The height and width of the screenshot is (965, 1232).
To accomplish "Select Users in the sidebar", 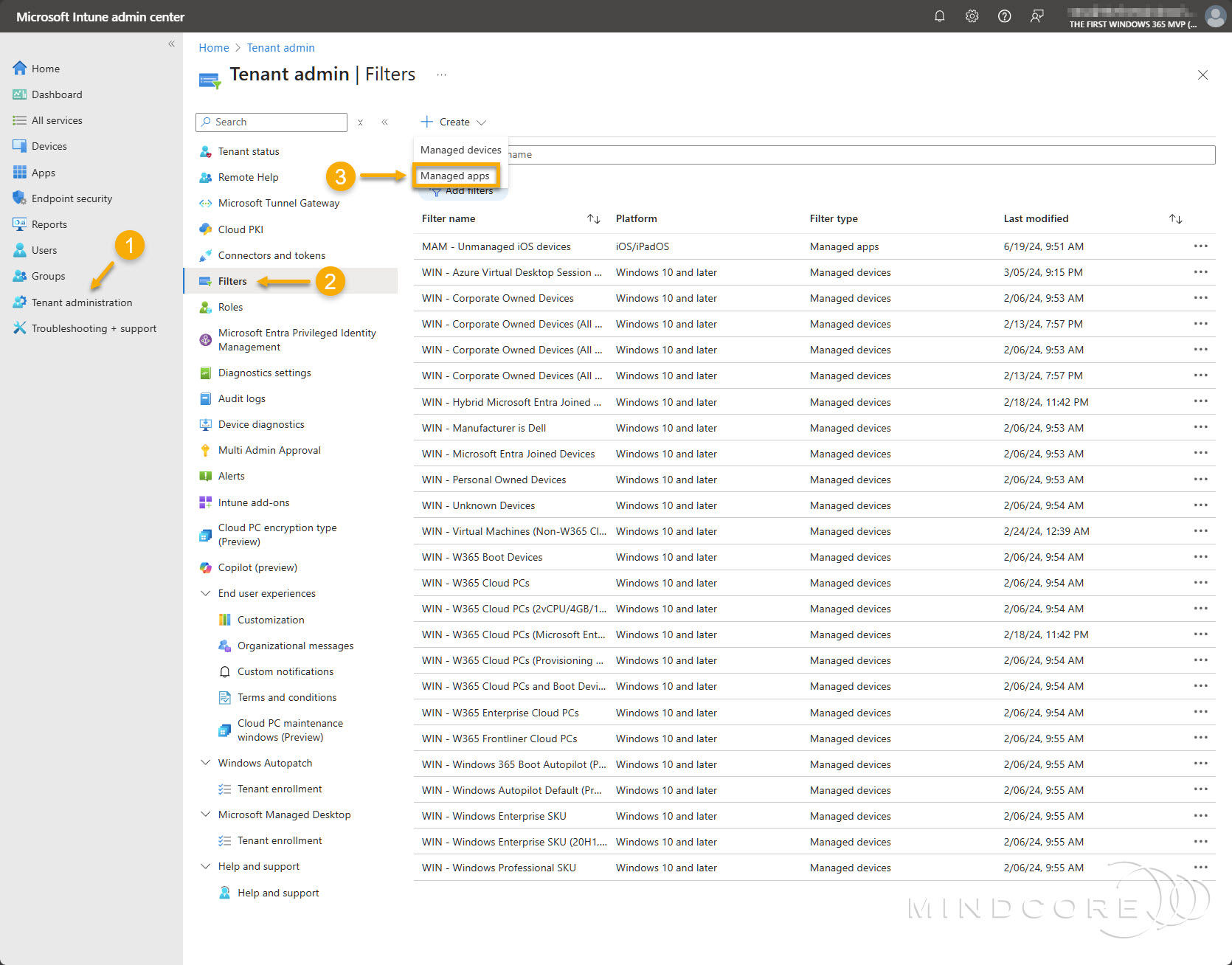I will [x=44, y=249].
